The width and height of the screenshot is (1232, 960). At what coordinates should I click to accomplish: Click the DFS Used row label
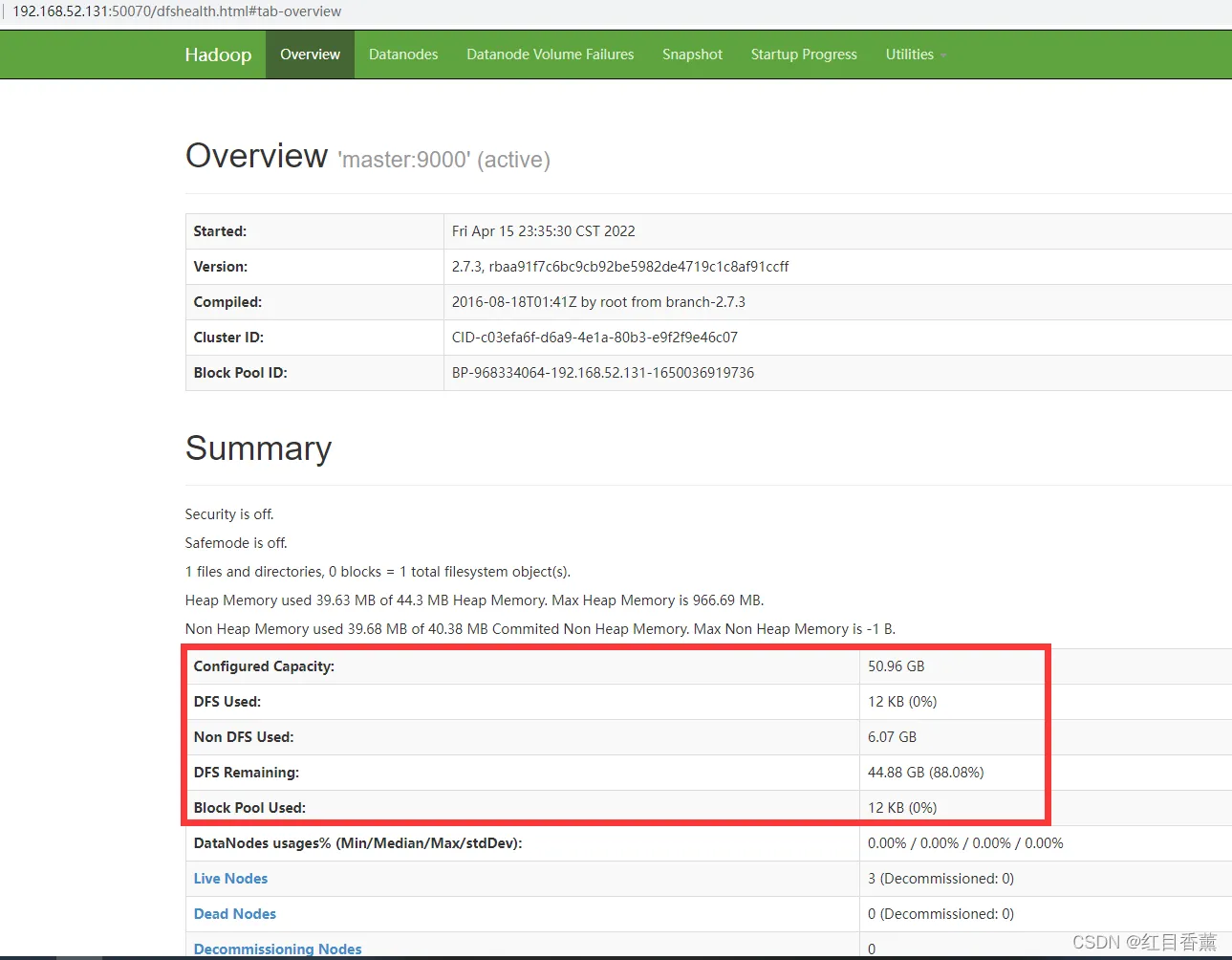click(227, 702)
